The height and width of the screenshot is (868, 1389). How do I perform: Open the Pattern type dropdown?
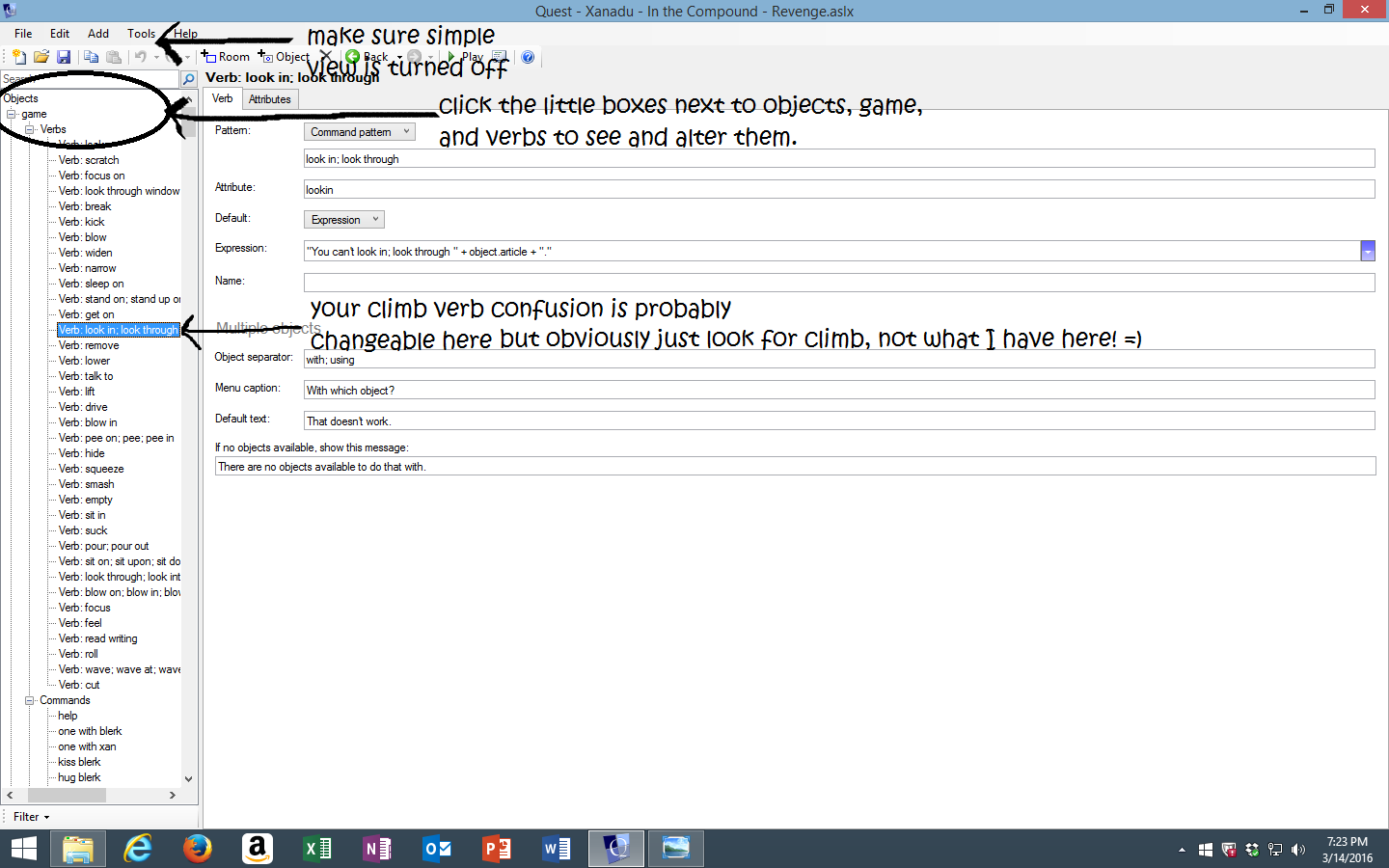359,132
